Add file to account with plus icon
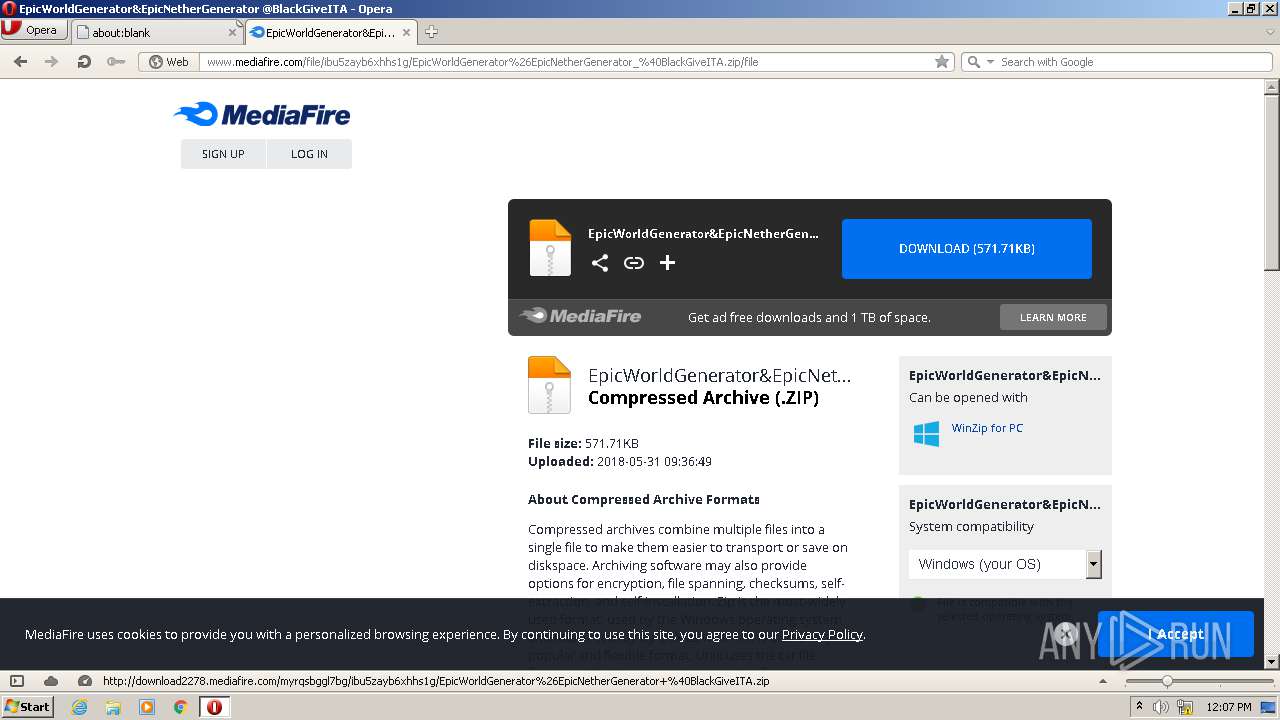The width and height of the screenshot is (1280, 720). 668,262
